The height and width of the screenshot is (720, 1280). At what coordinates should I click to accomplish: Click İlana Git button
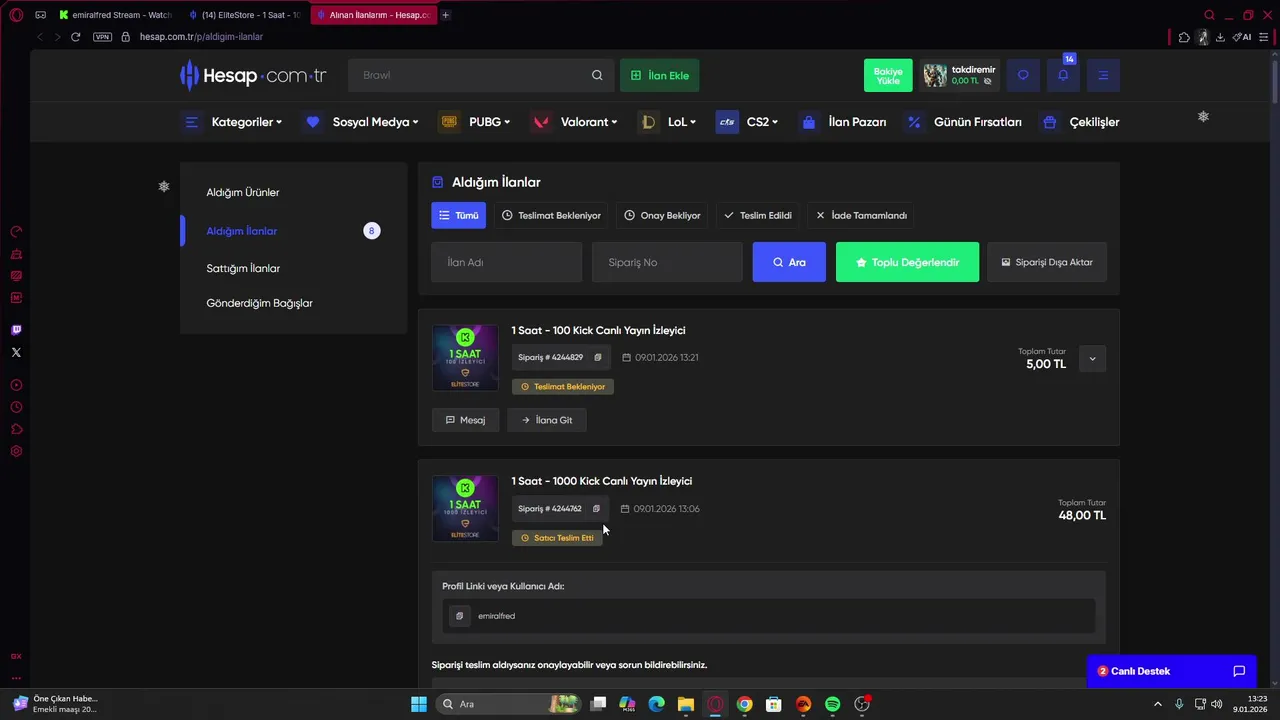pos(547,420)
